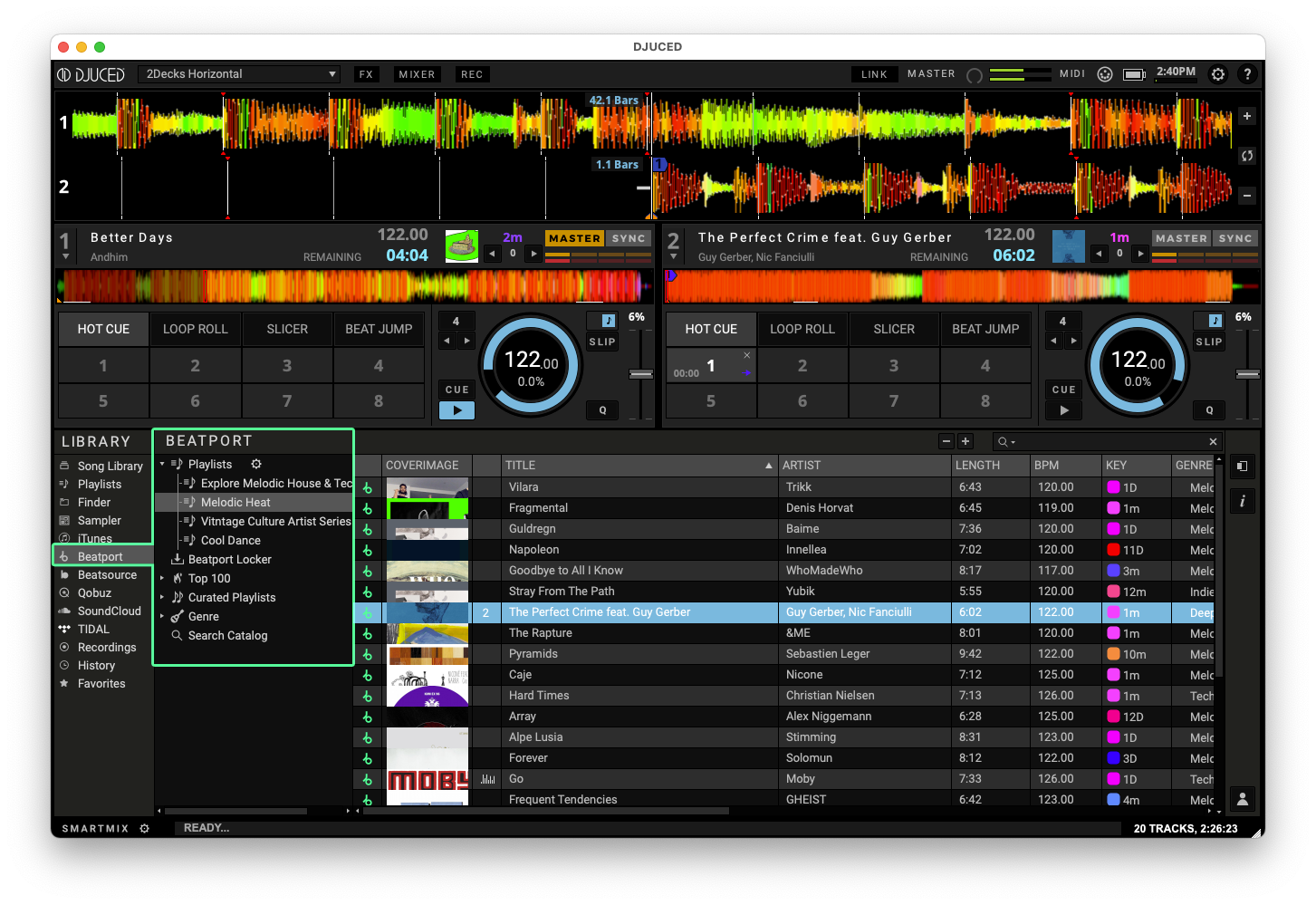Open the DJUCED settings gear
1316x905 pixels.
tap(1218, 74)
